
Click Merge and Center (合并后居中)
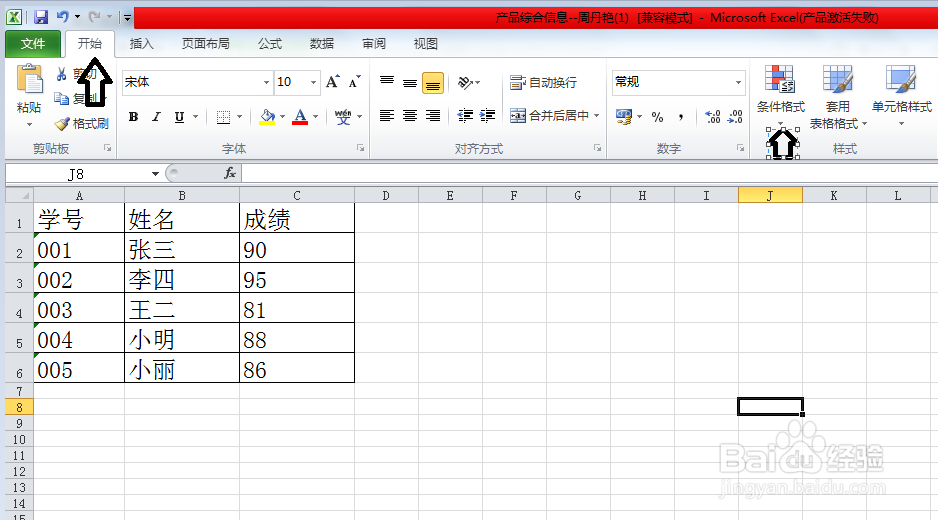549,115
